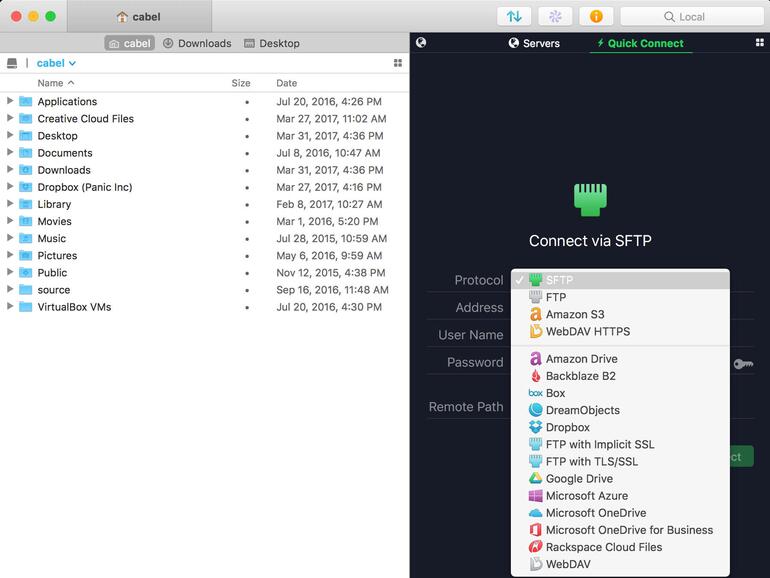Select Google Drive in the protocol menu
The width and height of the screenshot is (770, 578).
pos(579,479)
